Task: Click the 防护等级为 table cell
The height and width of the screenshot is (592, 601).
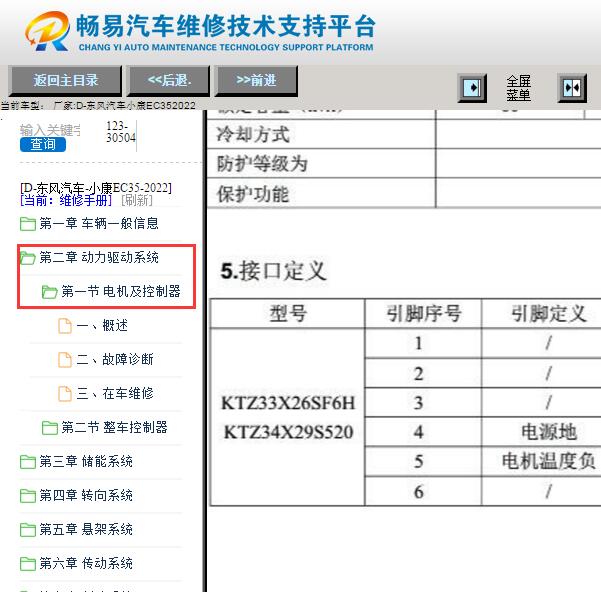Action: pyautogui.click(x=321, y=164)
